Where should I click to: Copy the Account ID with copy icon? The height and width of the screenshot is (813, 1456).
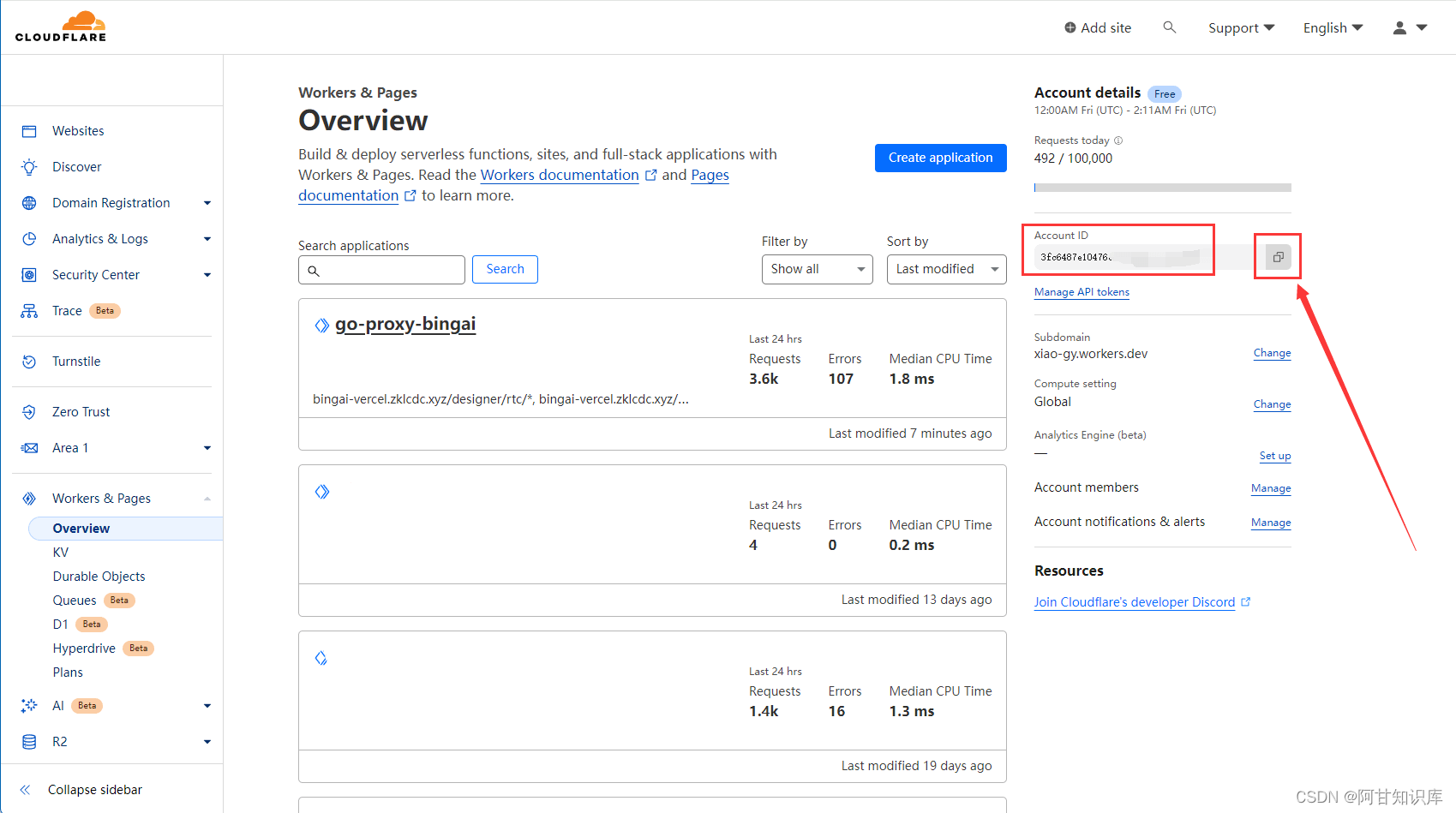click(1278, 257)
